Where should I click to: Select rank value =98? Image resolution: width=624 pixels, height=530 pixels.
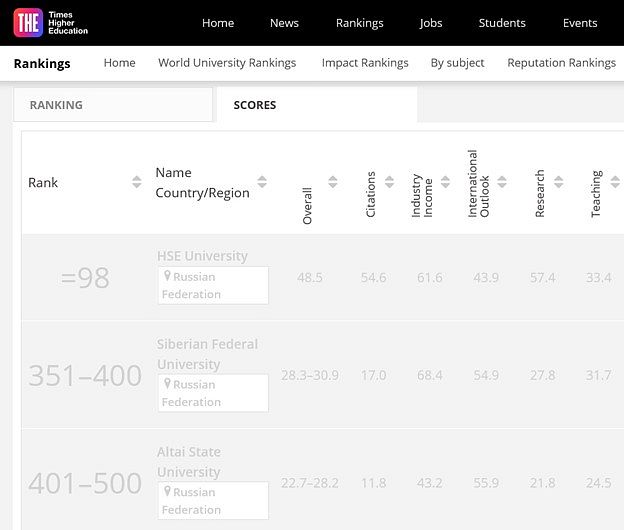pyautogui.click(x=84, y=278)
